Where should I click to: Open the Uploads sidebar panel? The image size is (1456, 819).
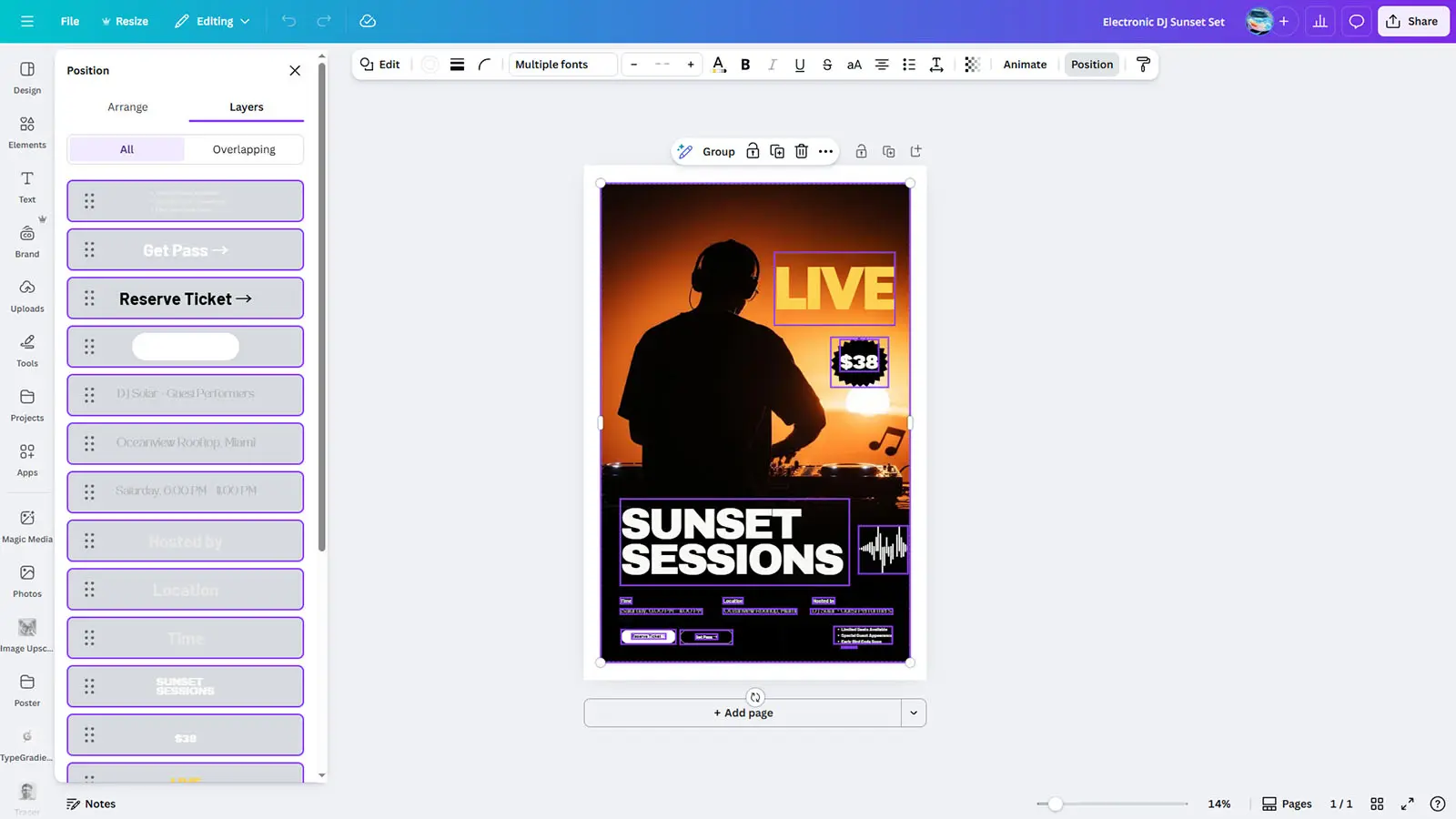point(27,296)
